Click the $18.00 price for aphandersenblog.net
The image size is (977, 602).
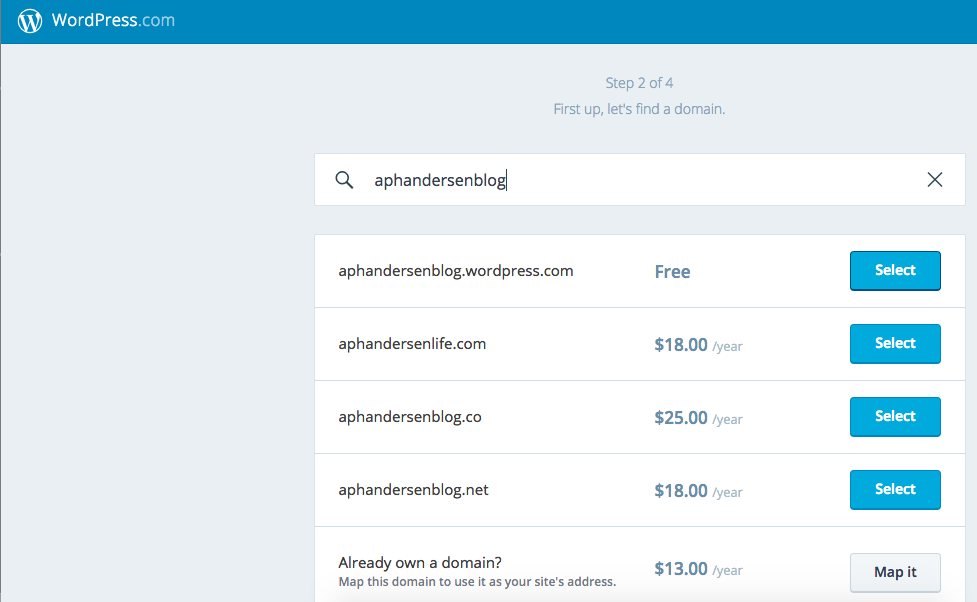[698, 490]
